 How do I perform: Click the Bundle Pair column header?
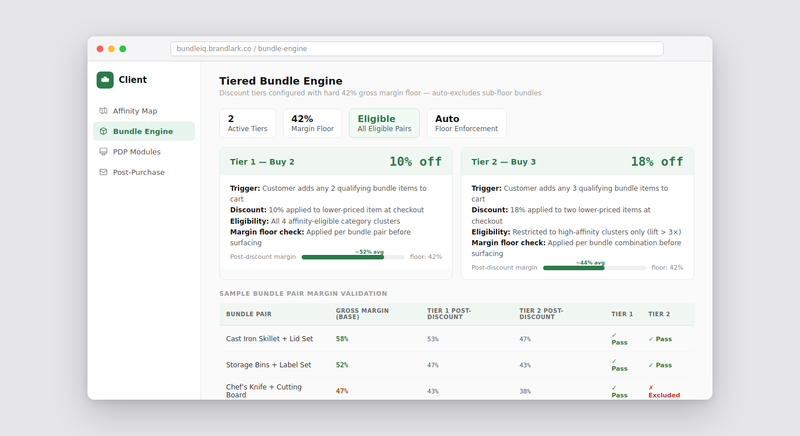(x=248, y=314)
